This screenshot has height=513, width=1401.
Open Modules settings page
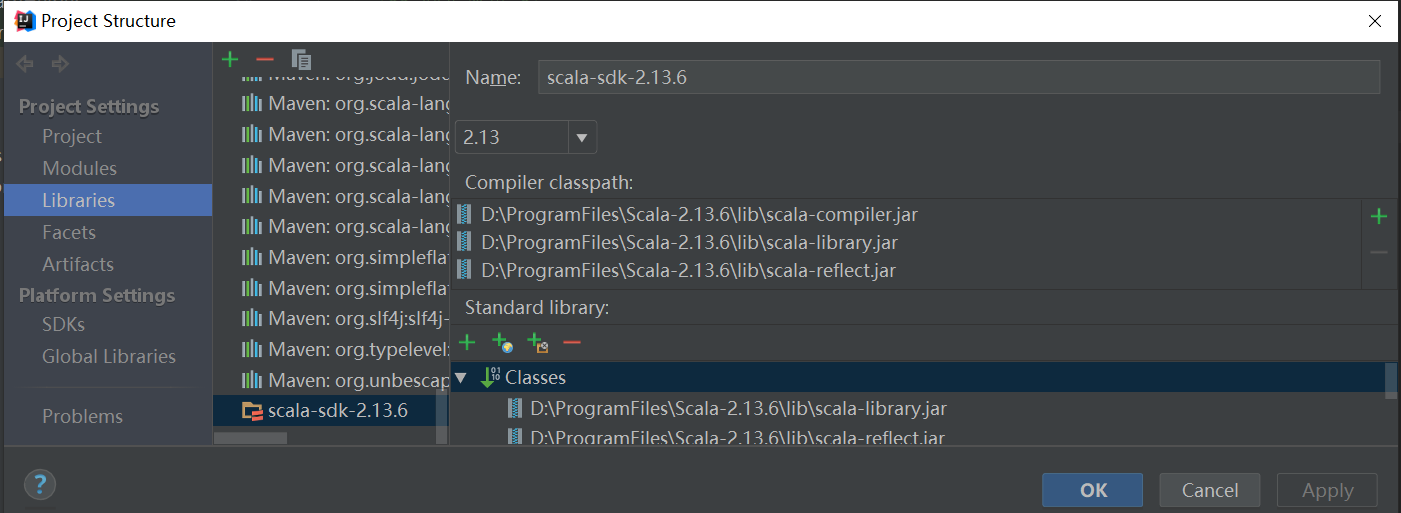[79, 168]
